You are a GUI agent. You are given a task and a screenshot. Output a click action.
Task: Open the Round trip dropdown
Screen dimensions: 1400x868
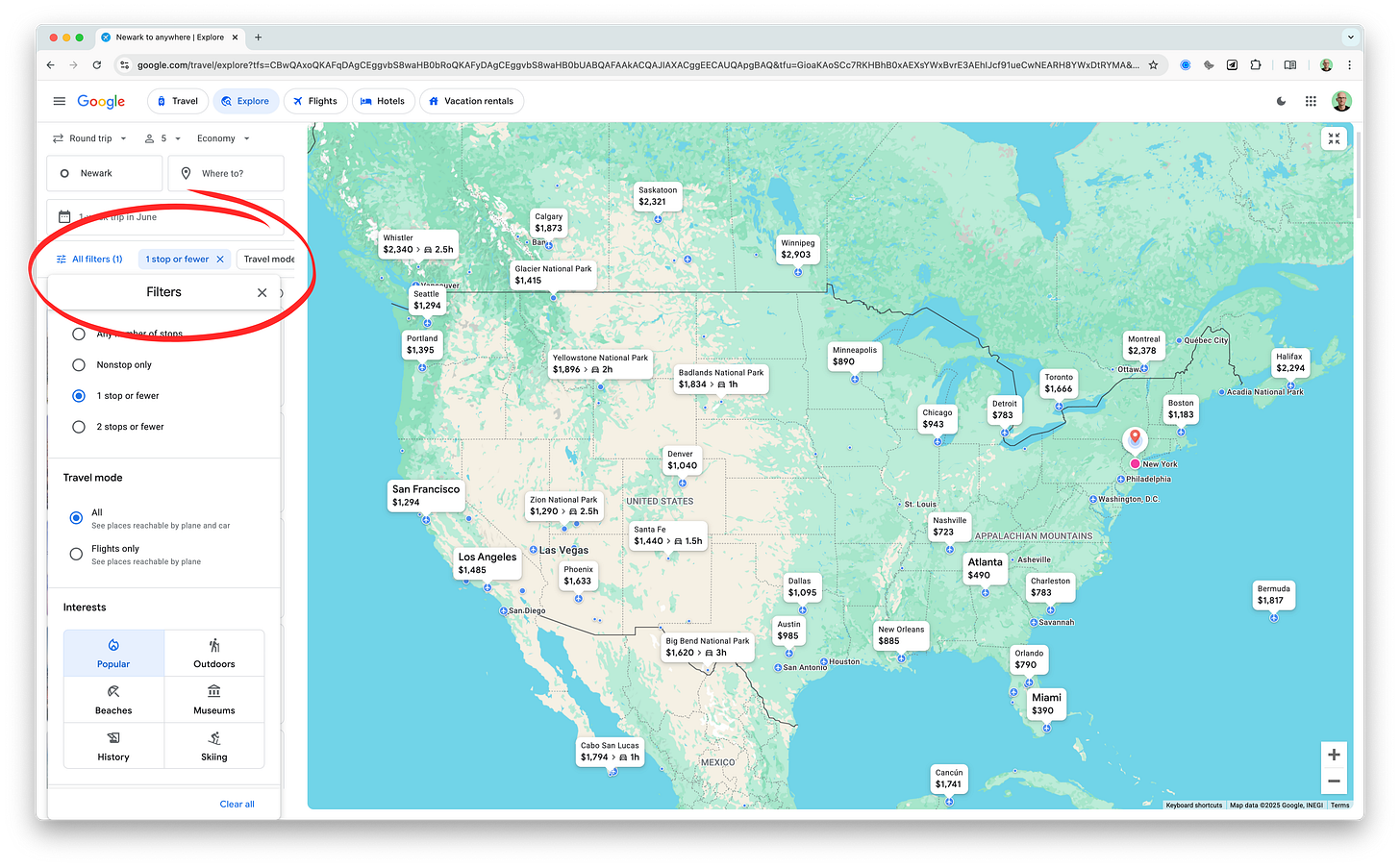click(x=89, y=138)
